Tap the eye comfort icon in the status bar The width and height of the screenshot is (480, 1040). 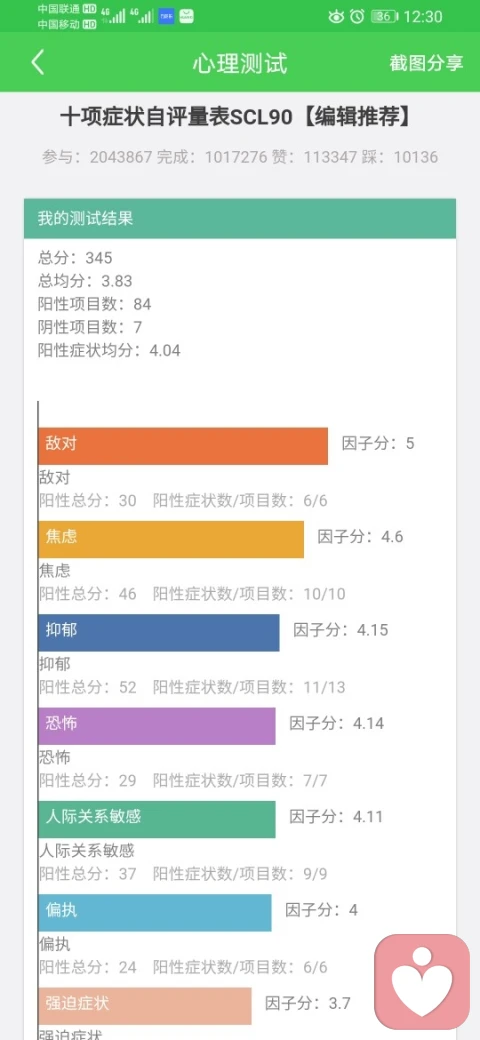click(336, 17)
